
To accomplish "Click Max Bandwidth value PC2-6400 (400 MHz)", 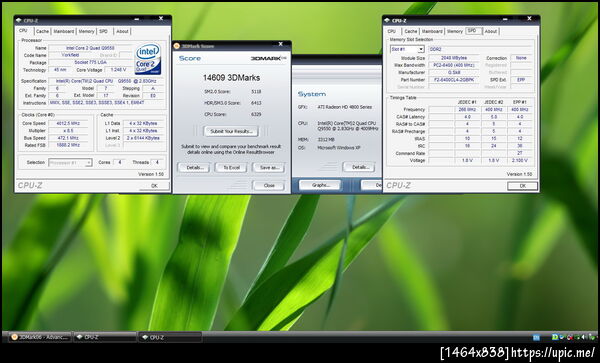I will tap(453, 65).
